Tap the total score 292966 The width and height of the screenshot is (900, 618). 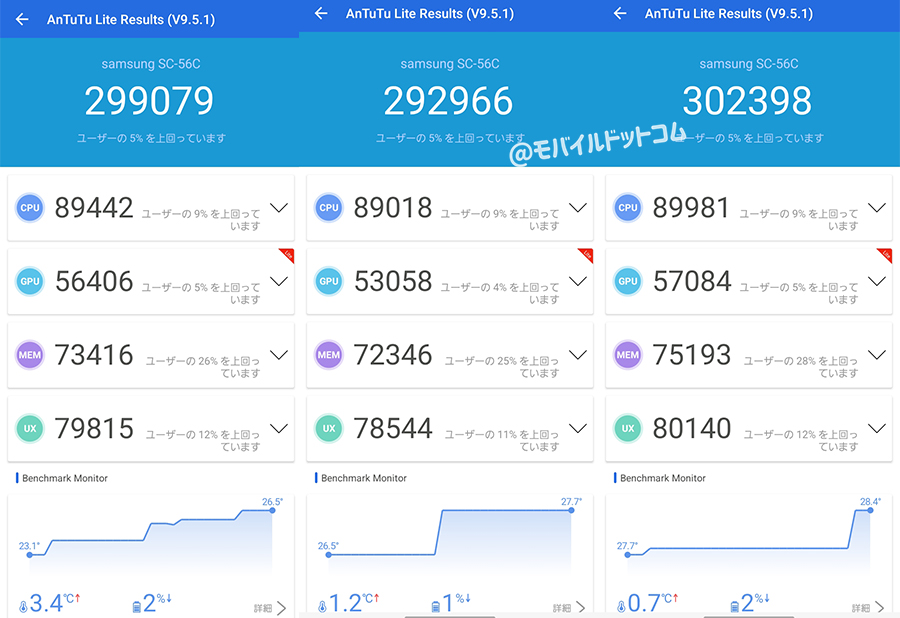(x=448, y=101)
